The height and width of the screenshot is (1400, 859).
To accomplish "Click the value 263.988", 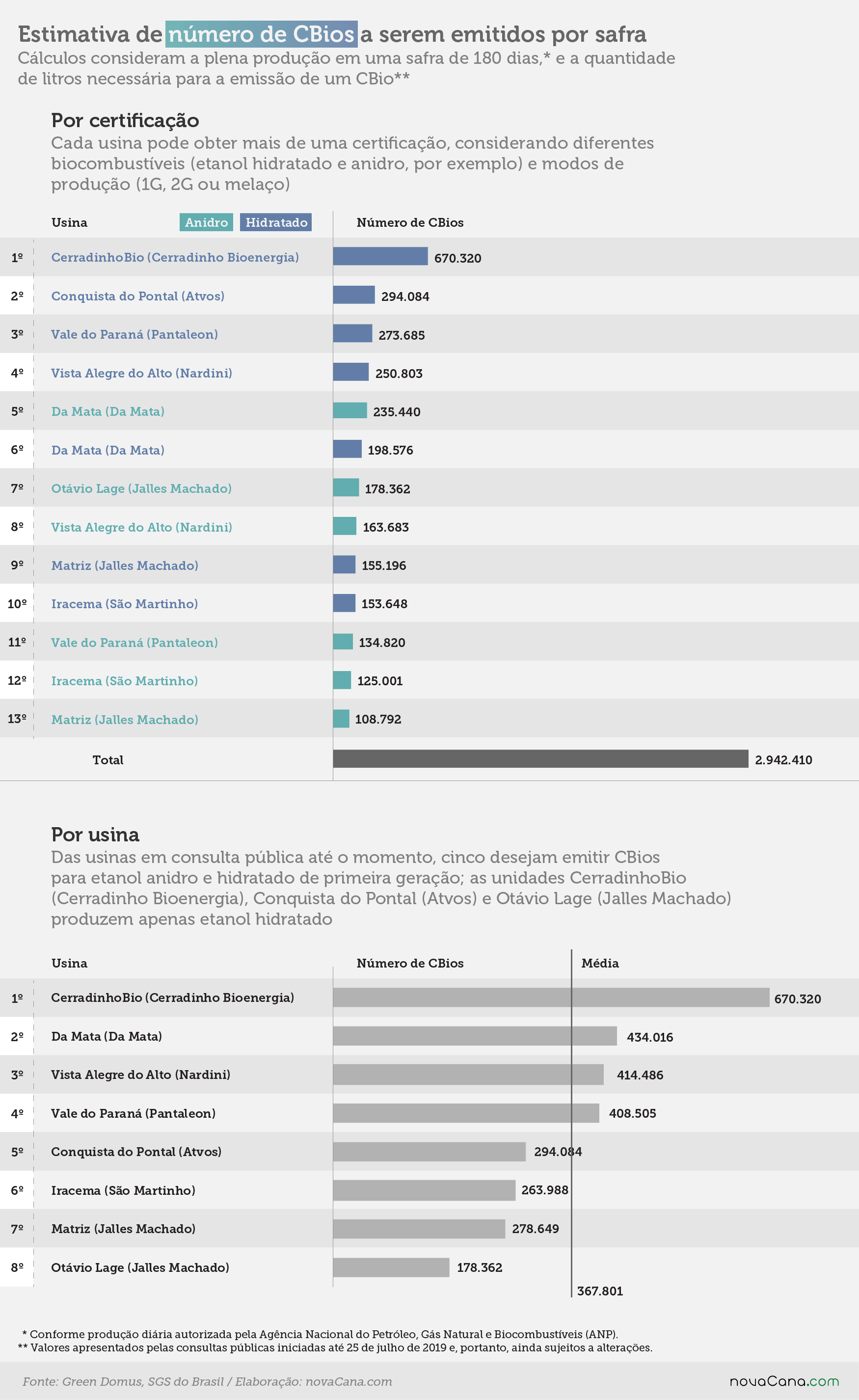I will 545,1190.
